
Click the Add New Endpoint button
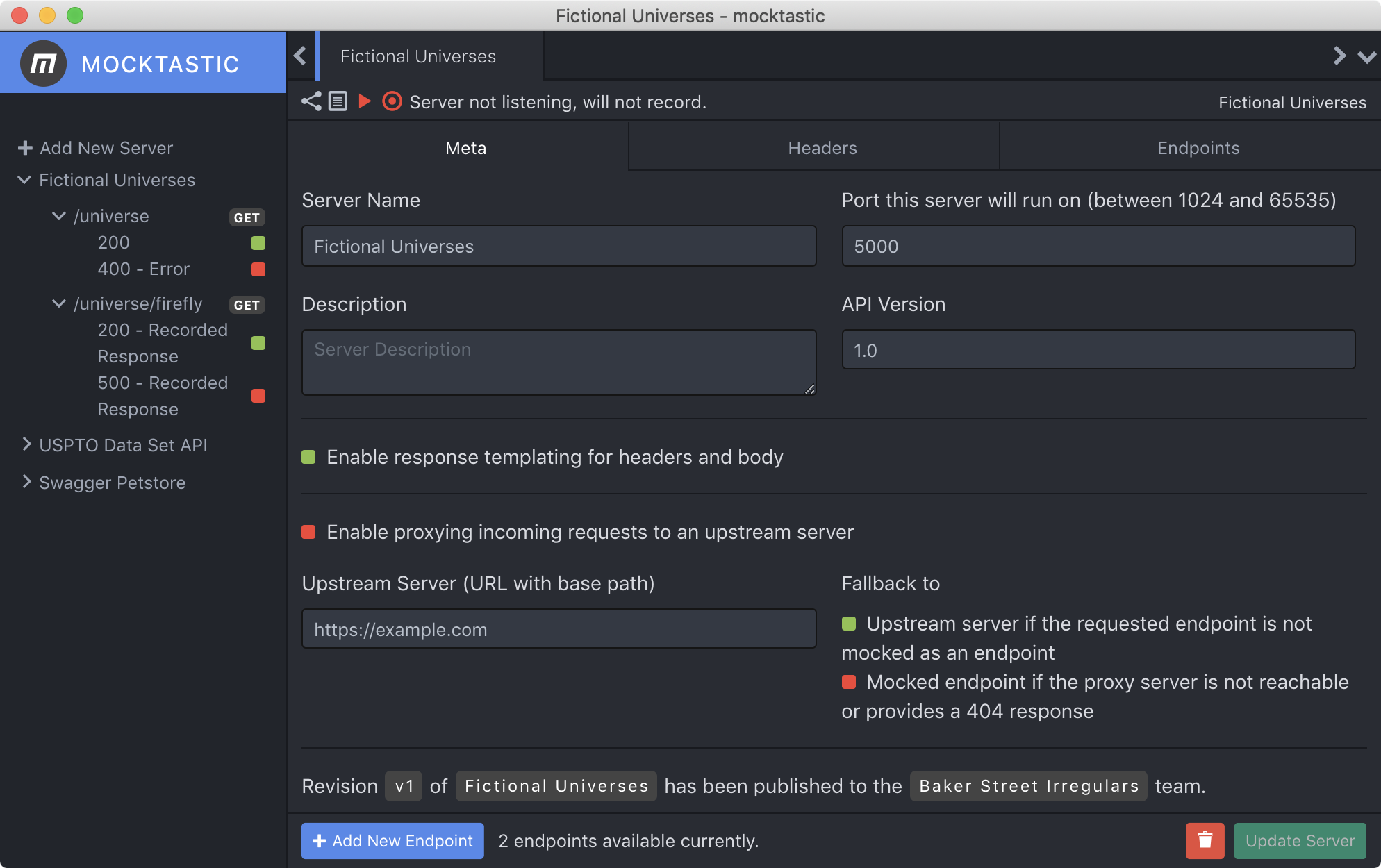click(392, 840)
